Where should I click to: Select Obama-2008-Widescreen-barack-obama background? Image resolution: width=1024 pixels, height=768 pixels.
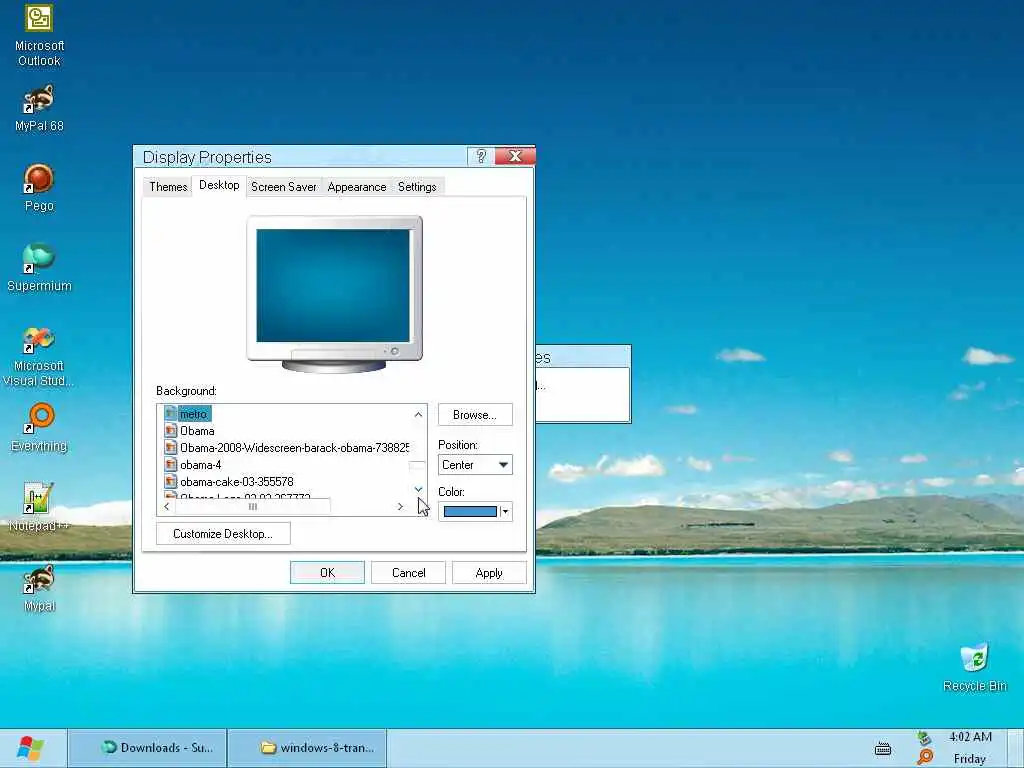[295, 447]
